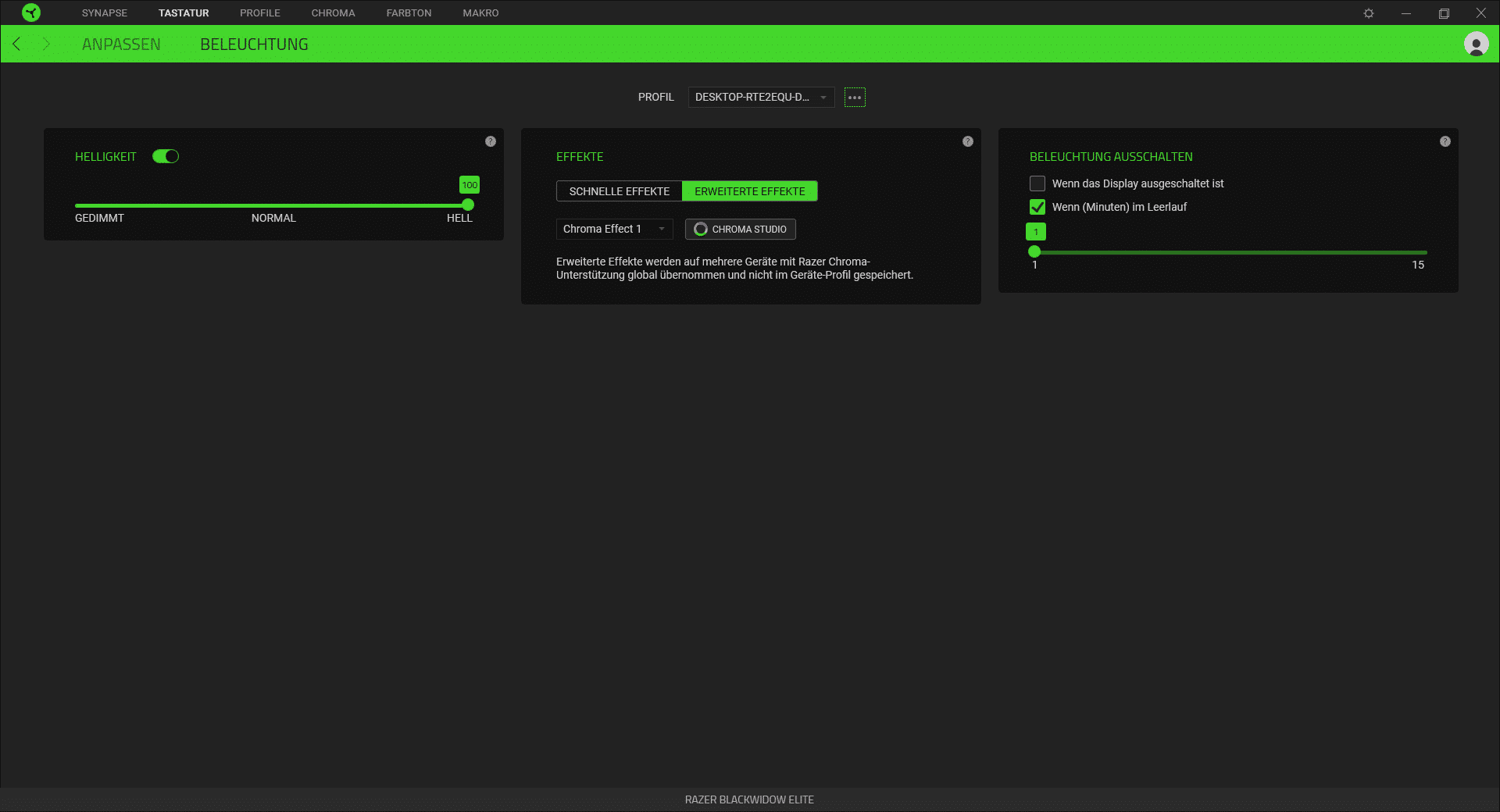Go back with the left arrow
The width and height of the screenshot is (1500, 812).
[16, 45]
